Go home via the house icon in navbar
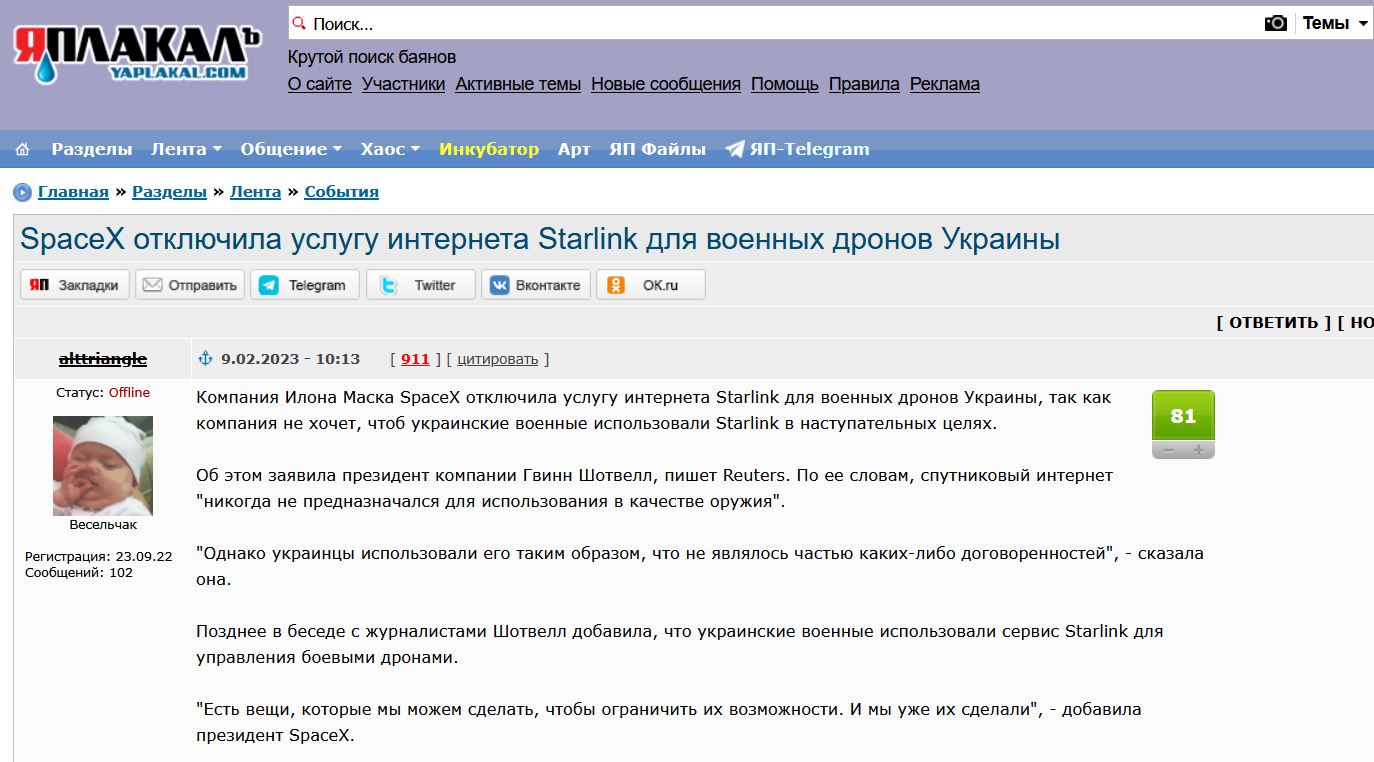 click(x=23, y=150)
